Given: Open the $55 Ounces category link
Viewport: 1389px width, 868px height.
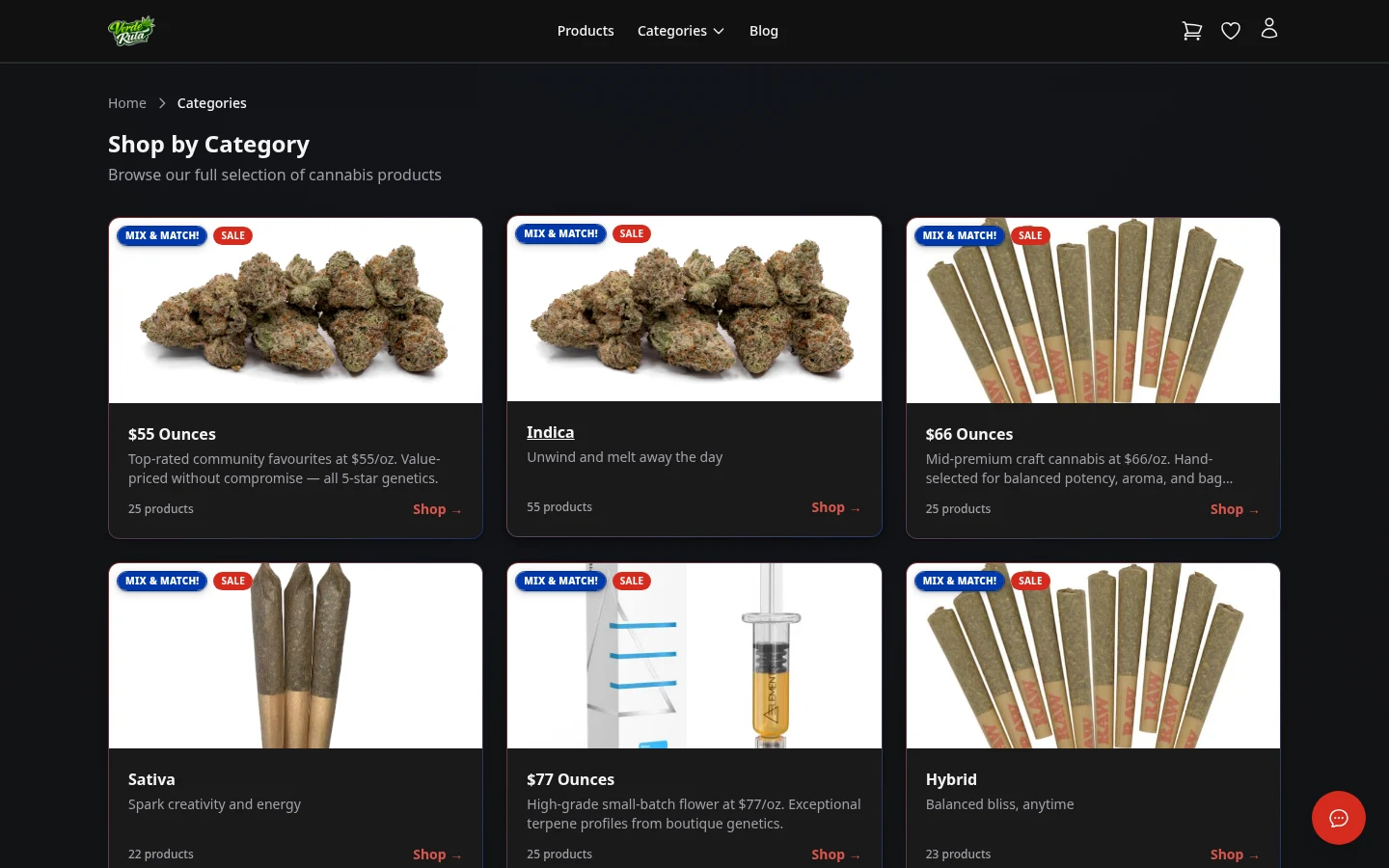Looking at the screenshot, I should point(172,434).
